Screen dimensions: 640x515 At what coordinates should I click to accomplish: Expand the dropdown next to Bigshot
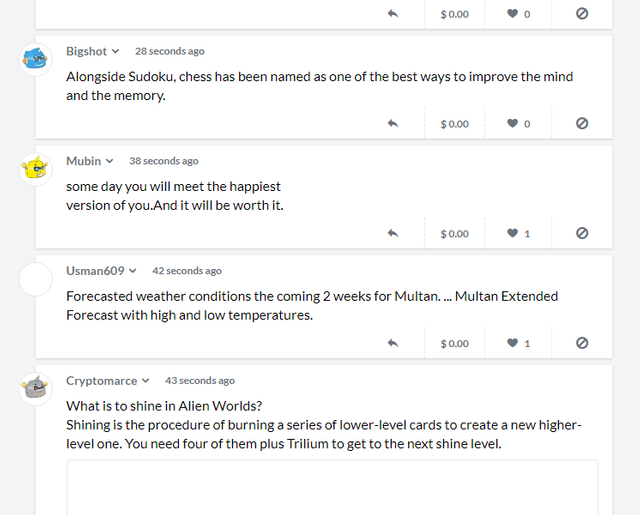(116, 51)
